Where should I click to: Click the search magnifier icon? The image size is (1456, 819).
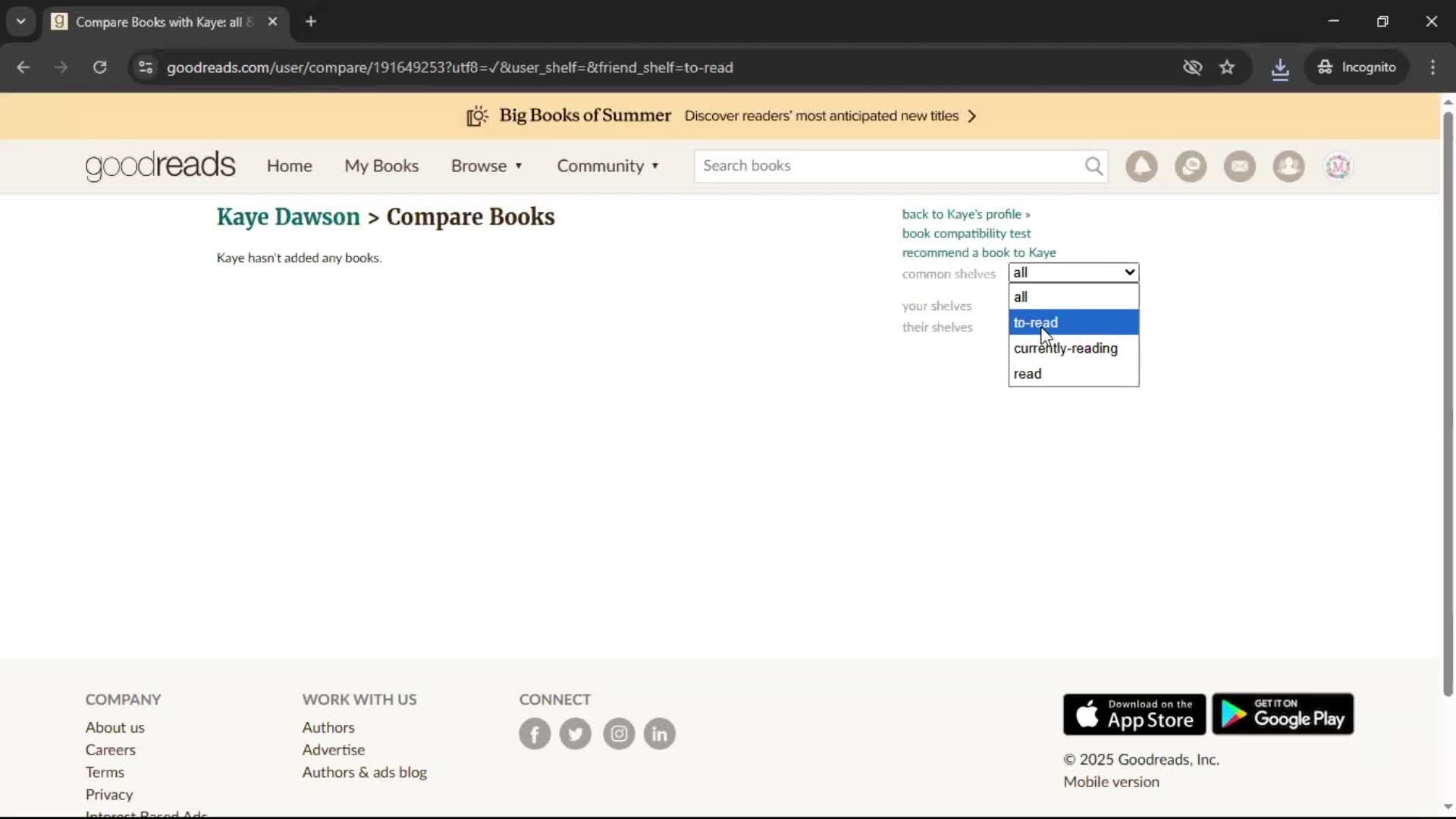(x=1094, y=166)
